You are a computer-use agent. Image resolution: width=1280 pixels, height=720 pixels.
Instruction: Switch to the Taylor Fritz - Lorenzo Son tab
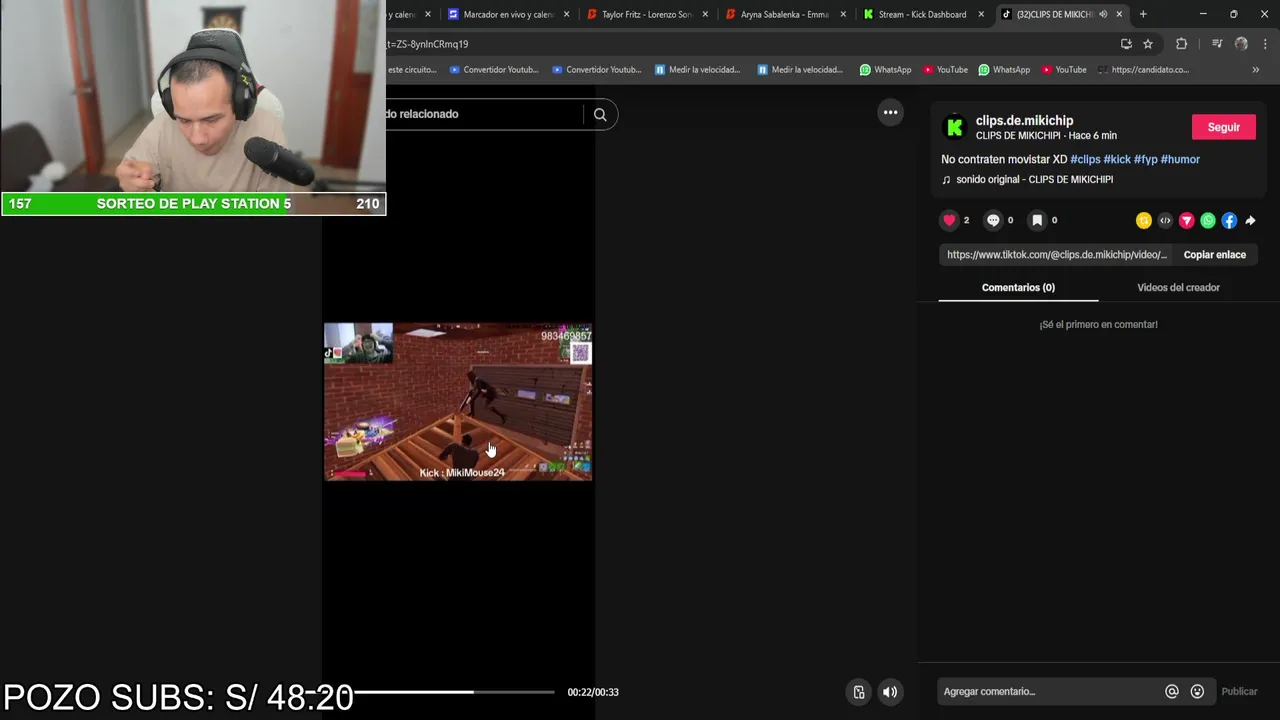point(645,14)
